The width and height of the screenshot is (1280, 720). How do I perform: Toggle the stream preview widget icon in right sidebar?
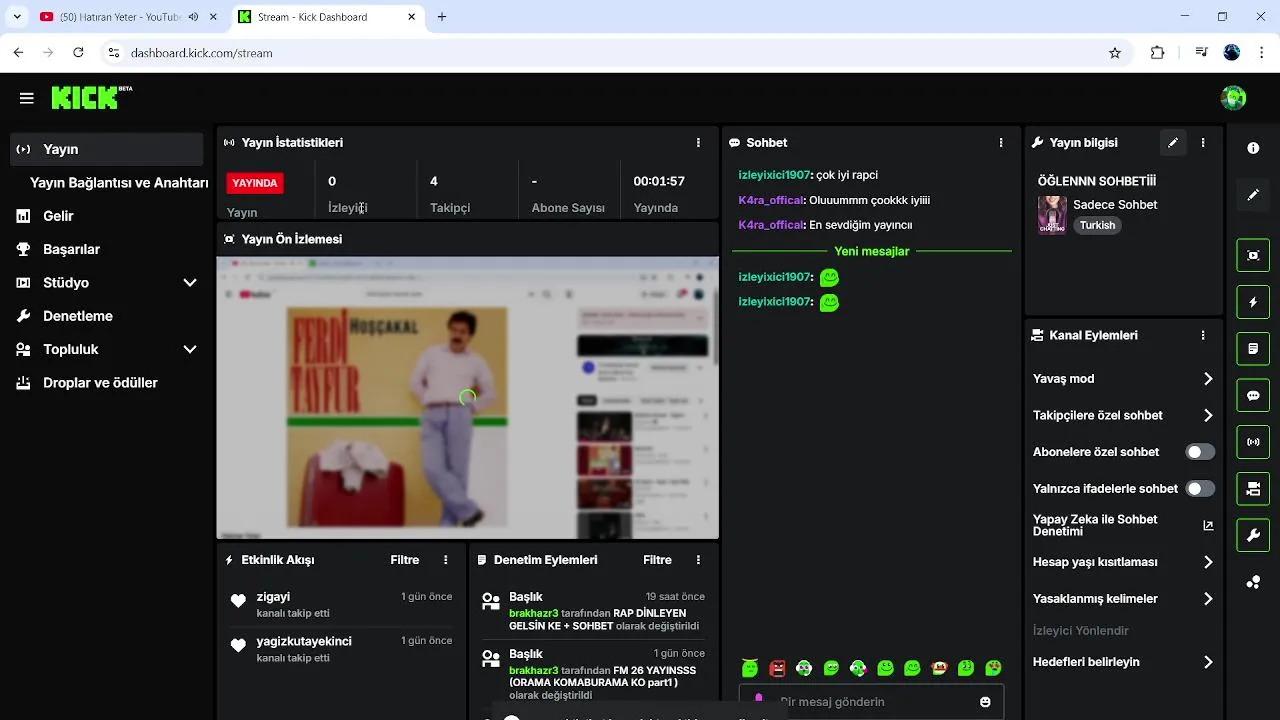1253,255
